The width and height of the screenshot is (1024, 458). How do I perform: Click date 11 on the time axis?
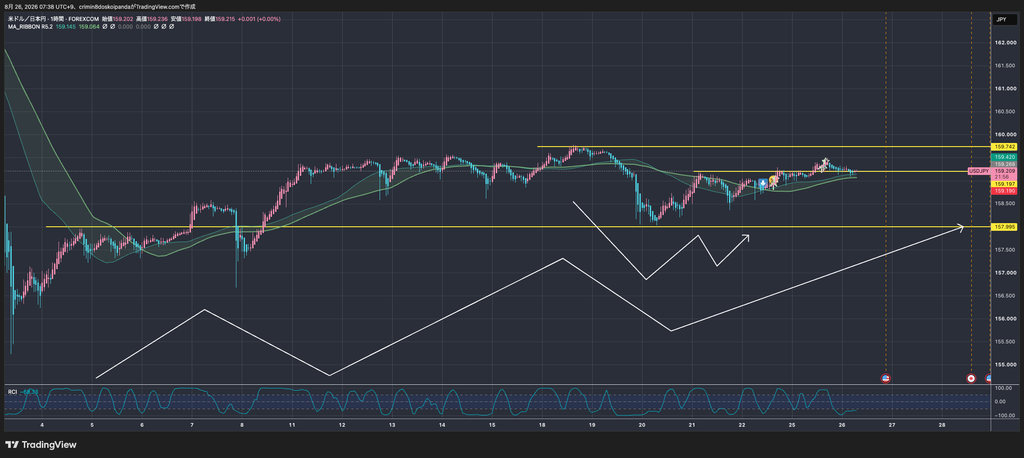(292, 425)
